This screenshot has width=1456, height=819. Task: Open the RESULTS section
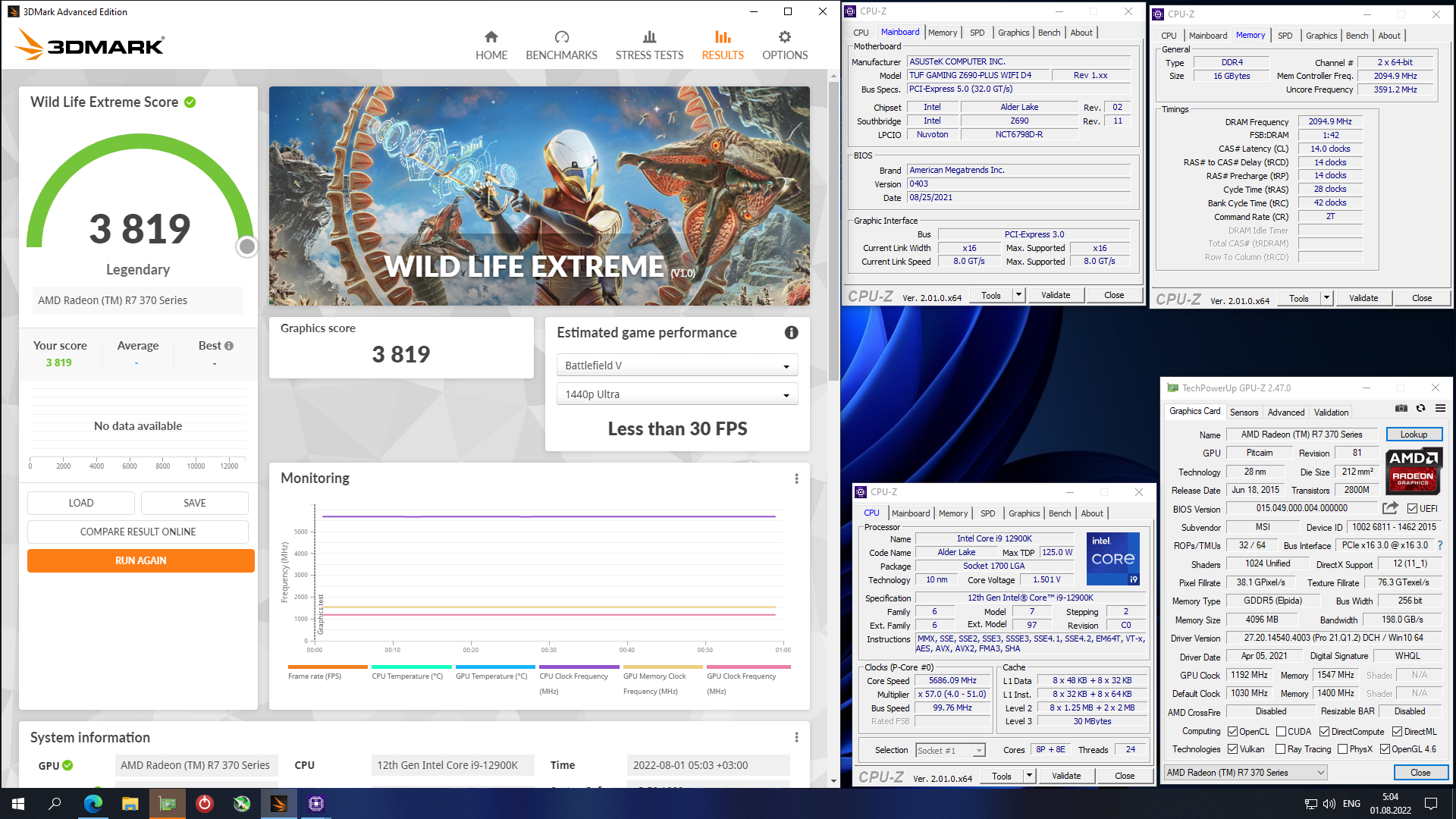(723, 45)
